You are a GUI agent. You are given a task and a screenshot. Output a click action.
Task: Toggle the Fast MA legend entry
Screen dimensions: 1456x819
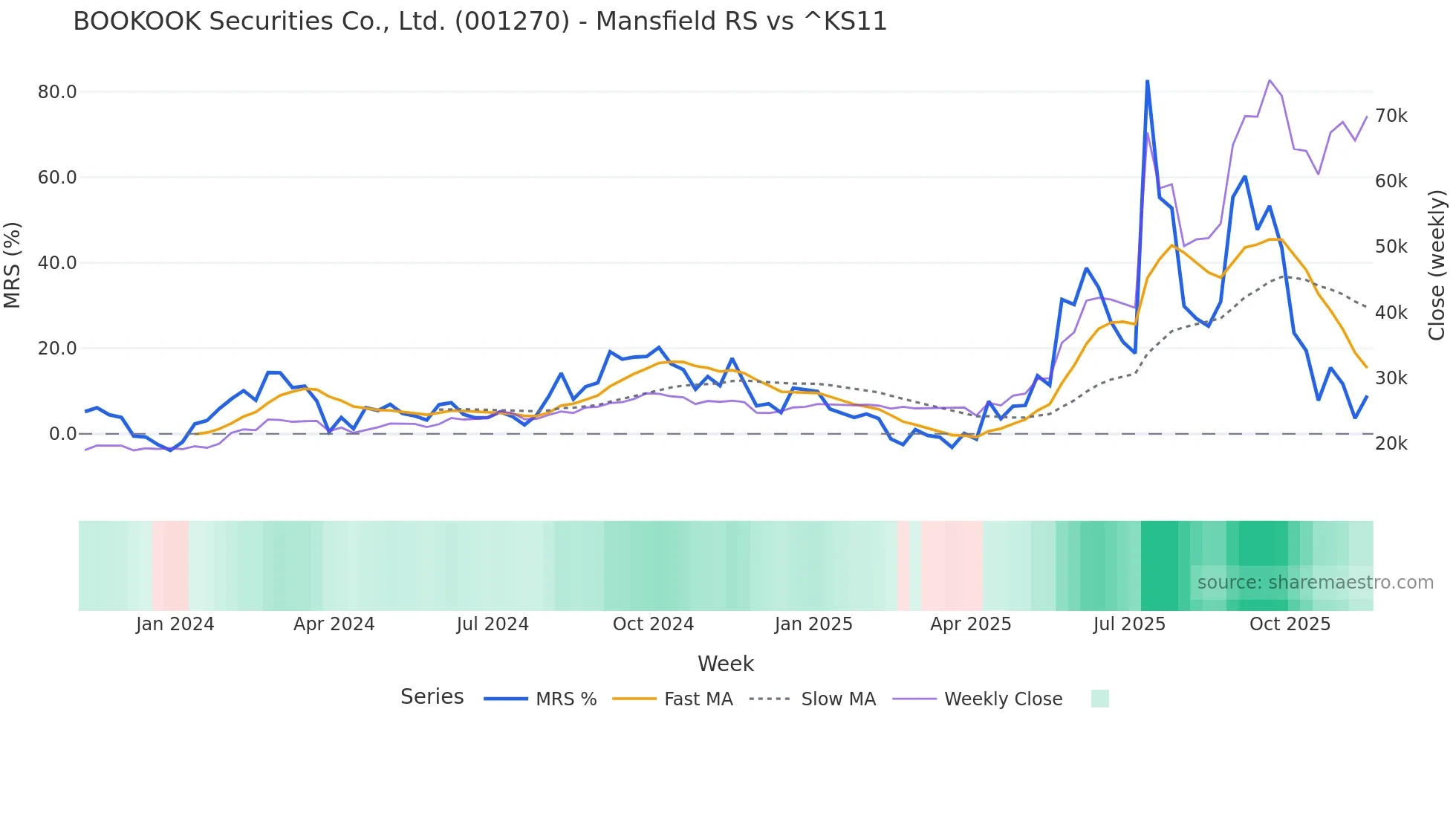672,699
